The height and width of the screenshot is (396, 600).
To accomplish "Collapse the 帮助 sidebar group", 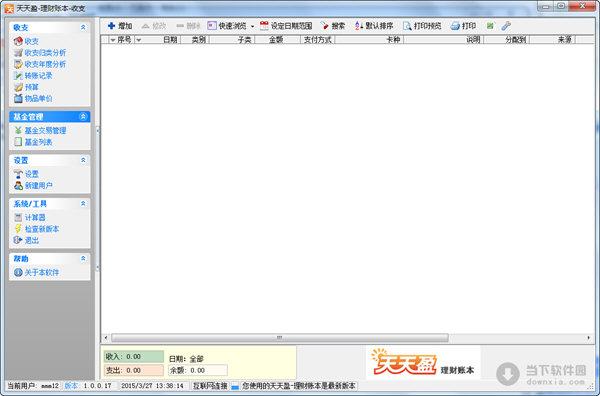I will click(83, 259).
